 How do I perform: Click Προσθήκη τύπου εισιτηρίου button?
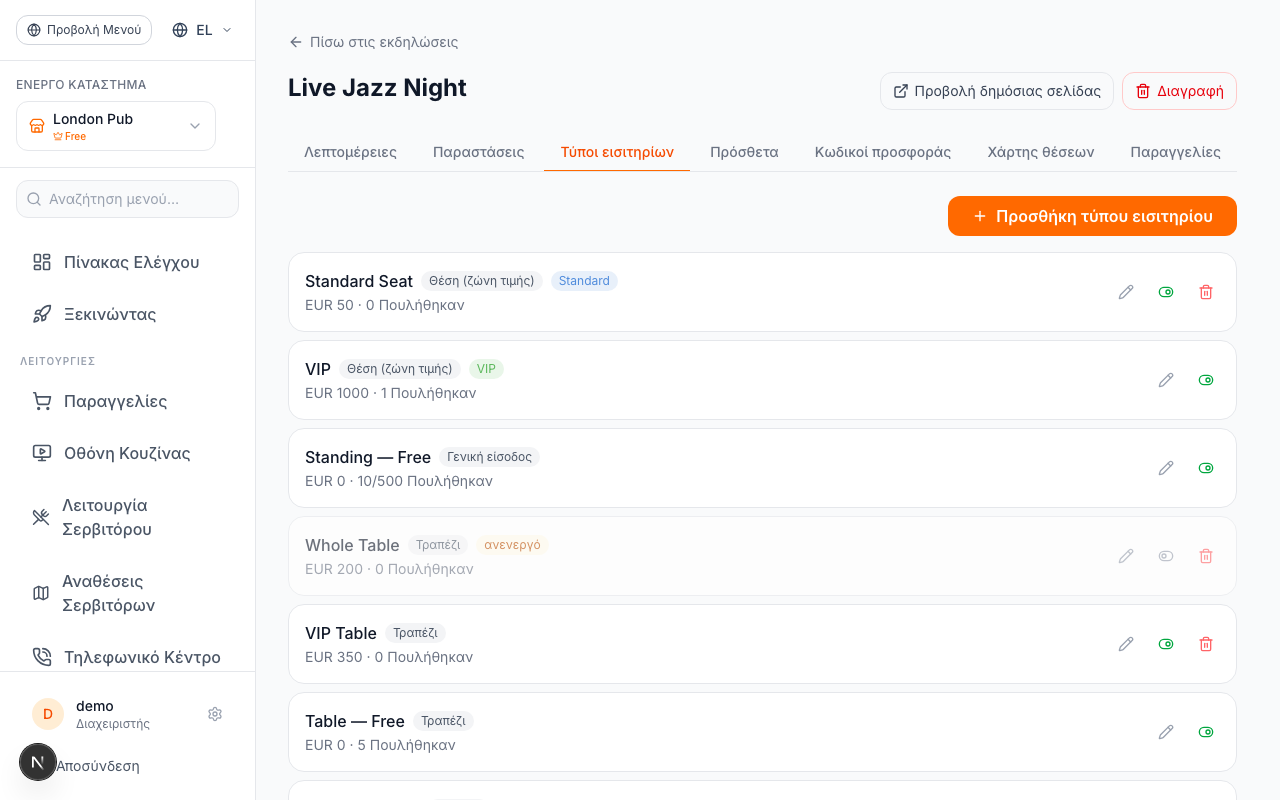tap(1092, 216)
